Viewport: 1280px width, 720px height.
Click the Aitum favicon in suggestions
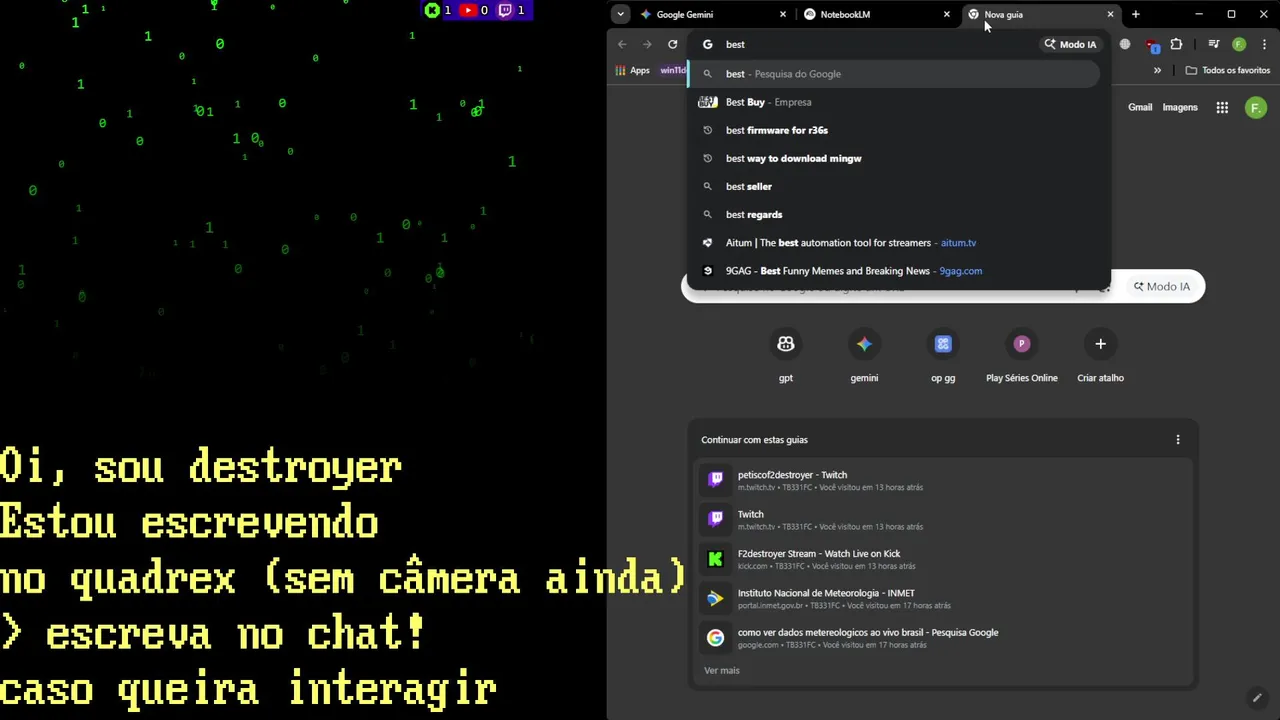(707, 242)
